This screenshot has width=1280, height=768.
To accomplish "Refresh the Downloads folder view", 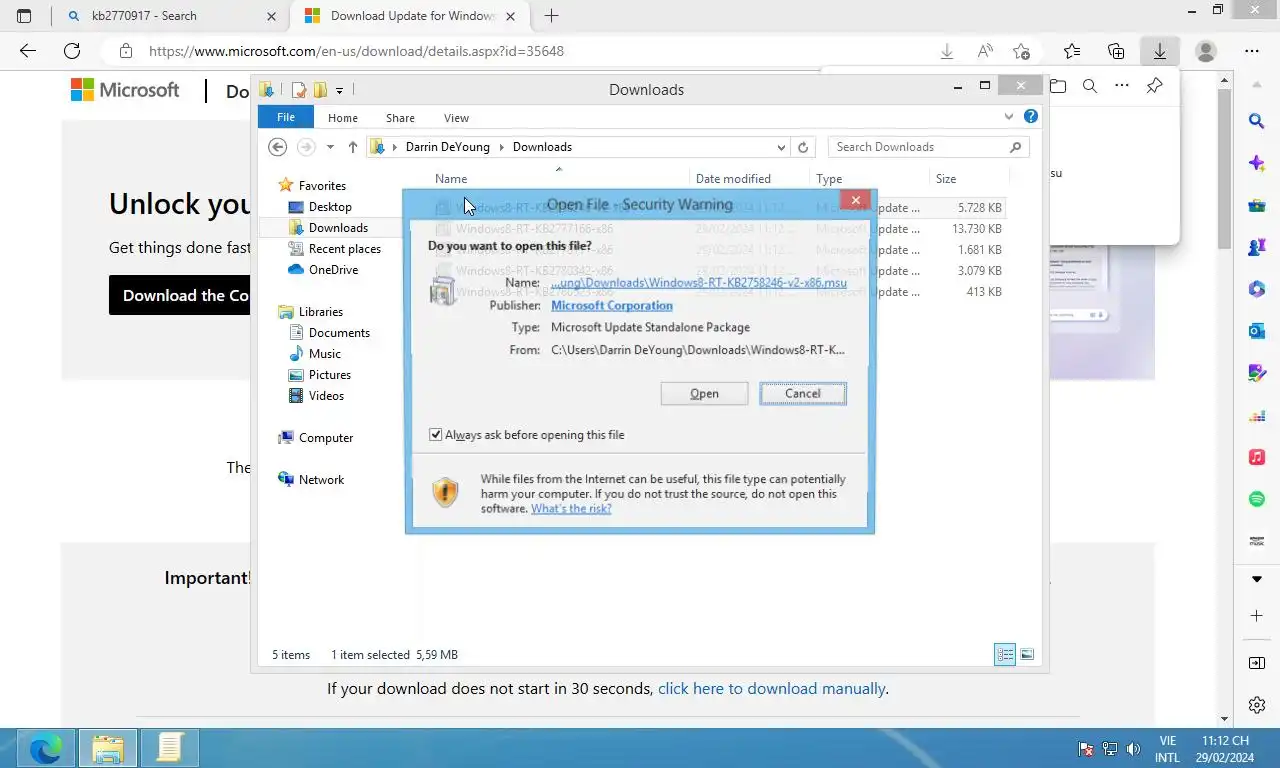I will coord(803,147).
